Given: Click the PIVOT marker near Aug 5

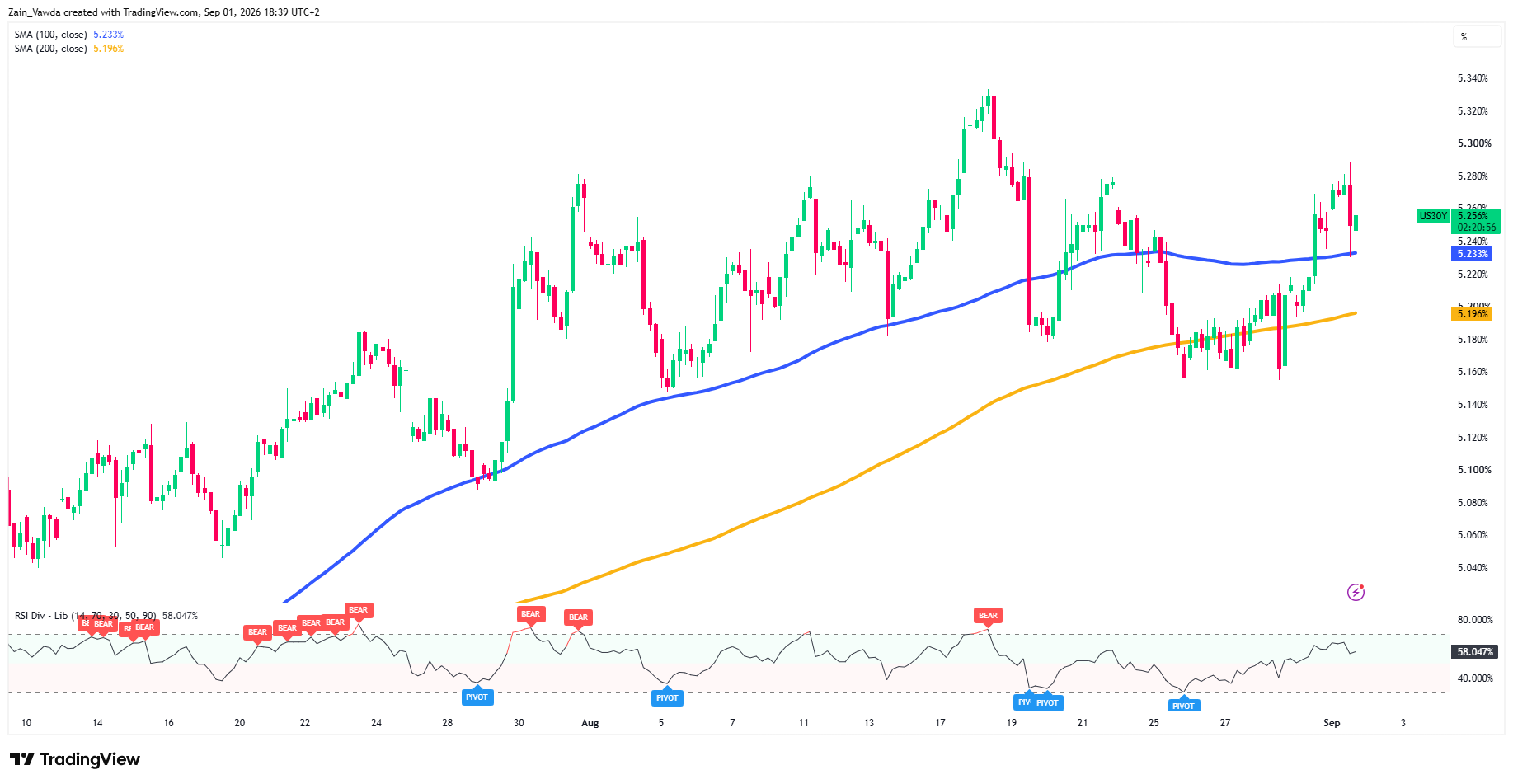Looking at the screenshot, I should point(667,698).
